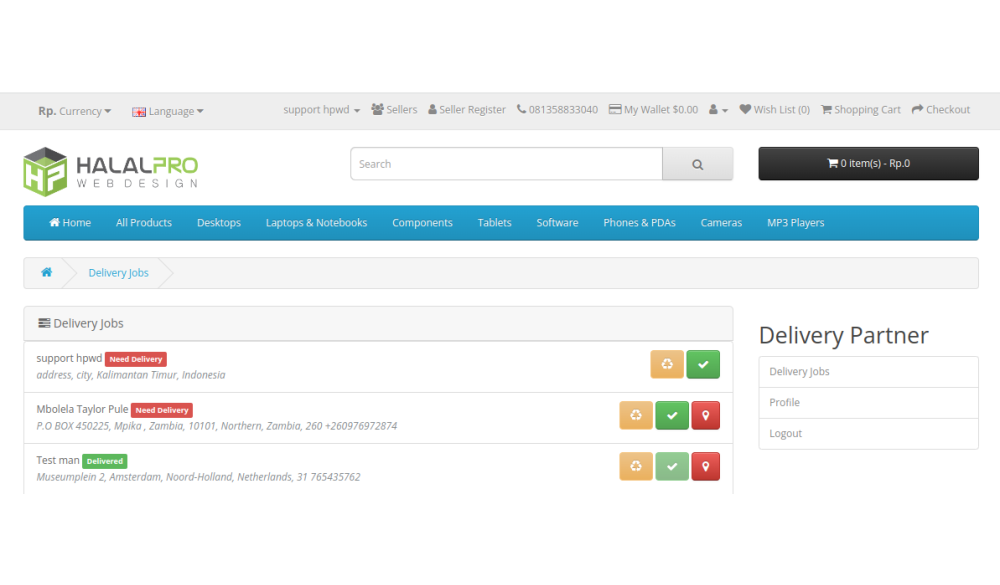Open the Seller Register link

pos(467,110)
